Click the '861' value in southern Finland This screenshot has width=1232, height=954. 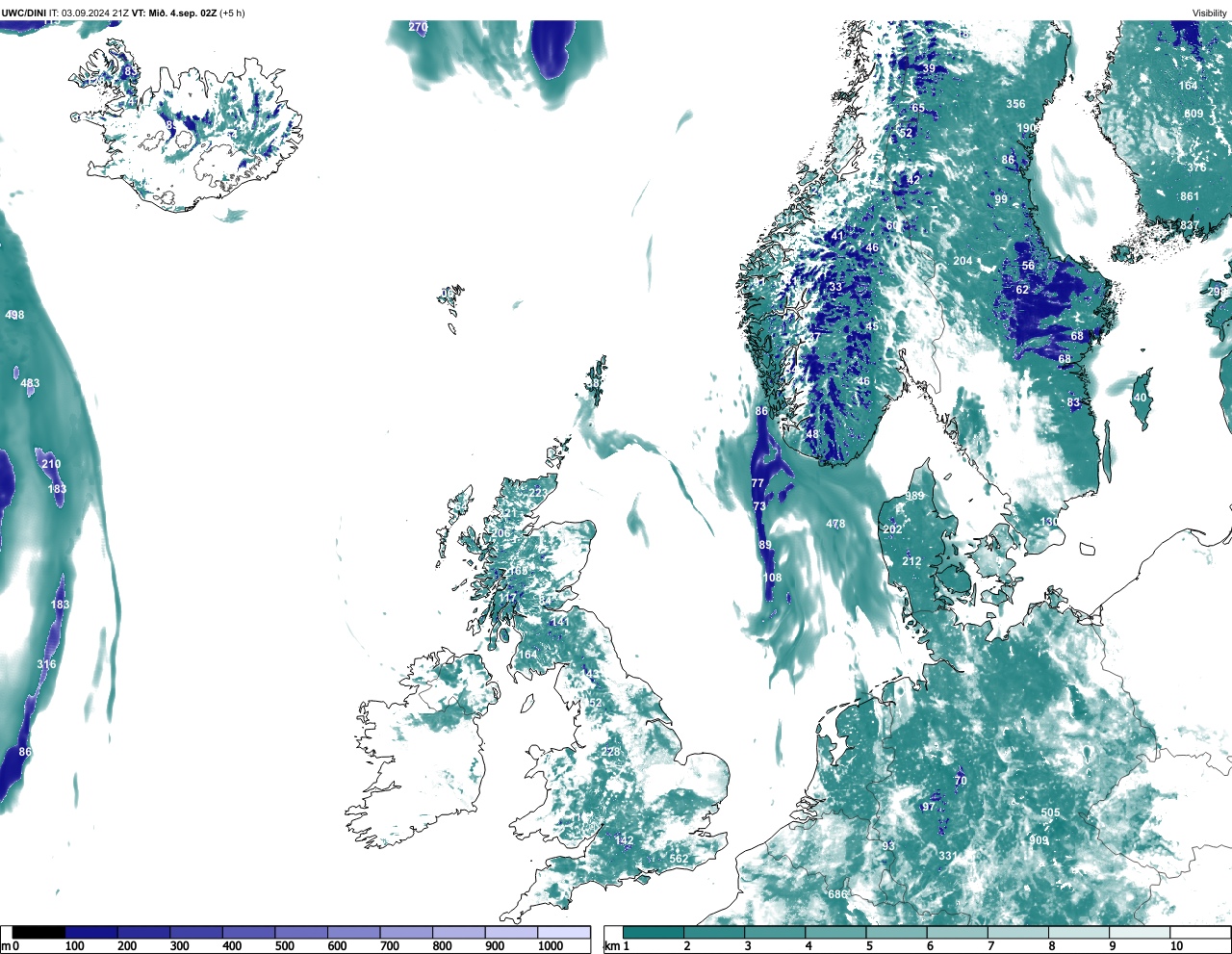[1191, 196]
